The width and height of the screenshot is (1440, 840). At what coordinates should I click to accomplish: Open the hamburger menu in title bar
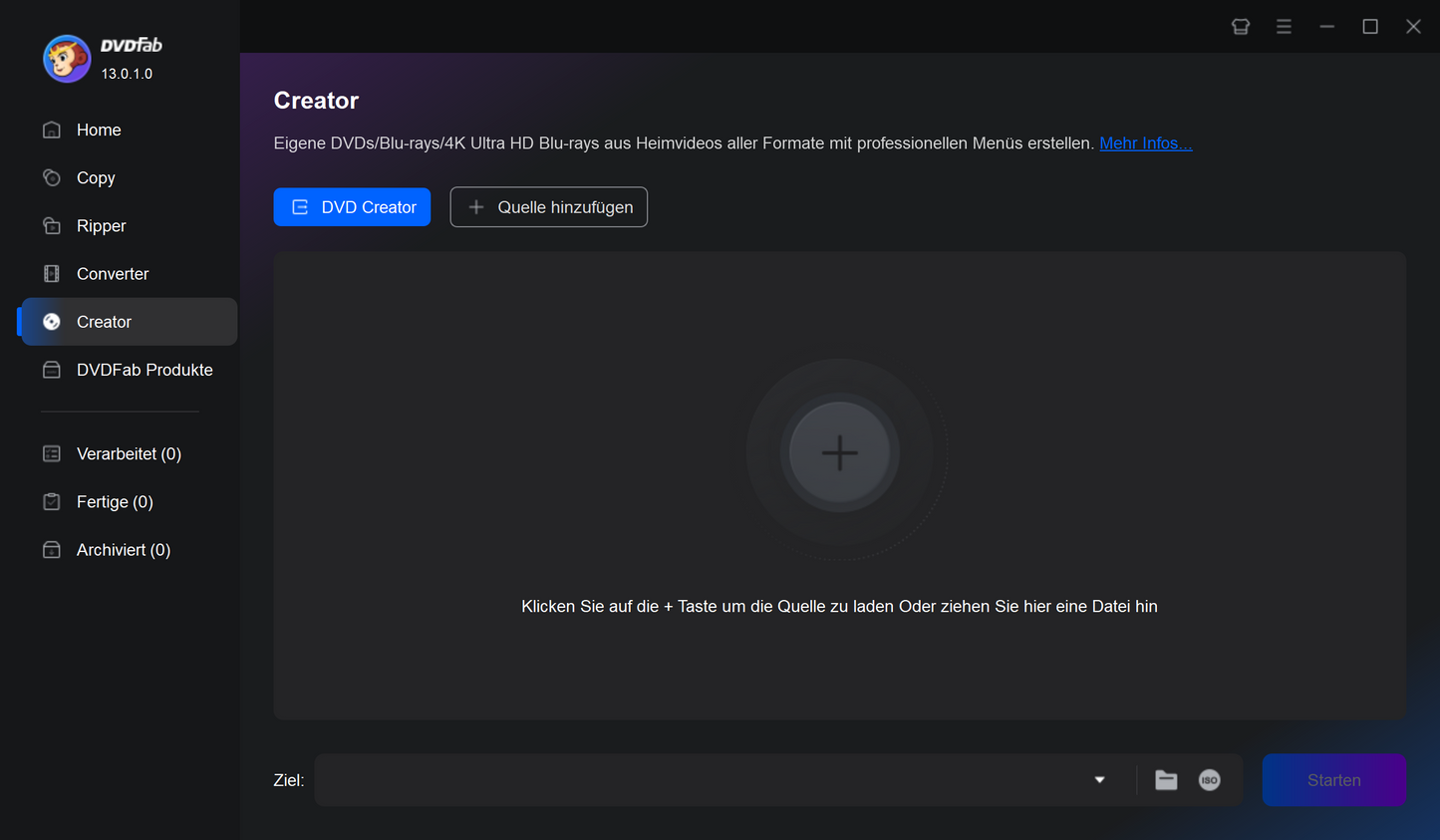(1284, 27)
